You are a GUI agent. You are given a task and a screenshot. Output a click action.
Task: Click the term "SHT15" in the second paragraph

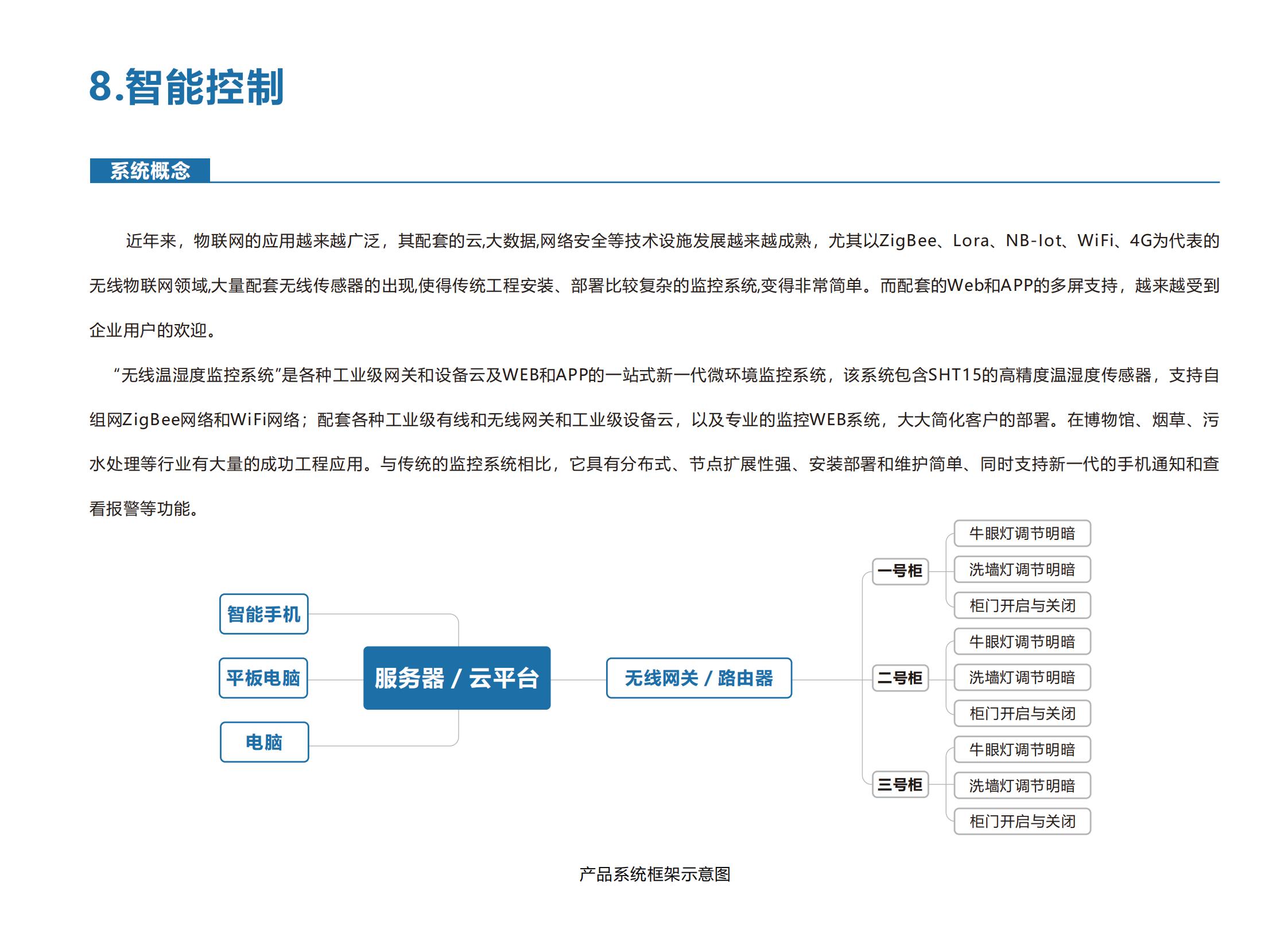click(x=955, y=375)
